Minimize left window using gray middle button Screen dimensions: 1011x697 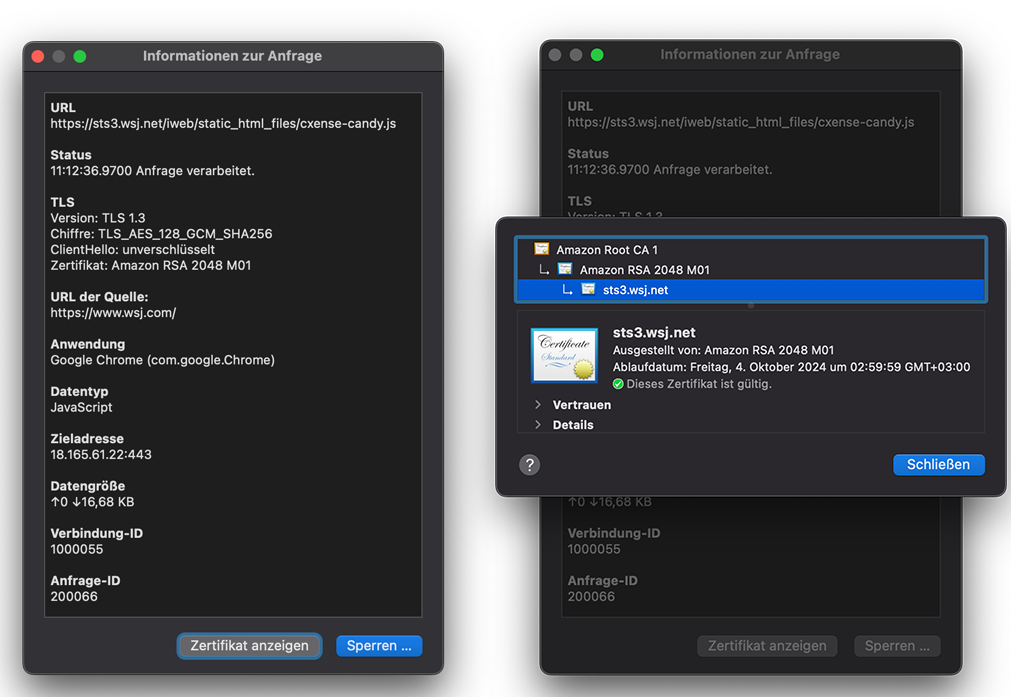[x=59, y=56]
